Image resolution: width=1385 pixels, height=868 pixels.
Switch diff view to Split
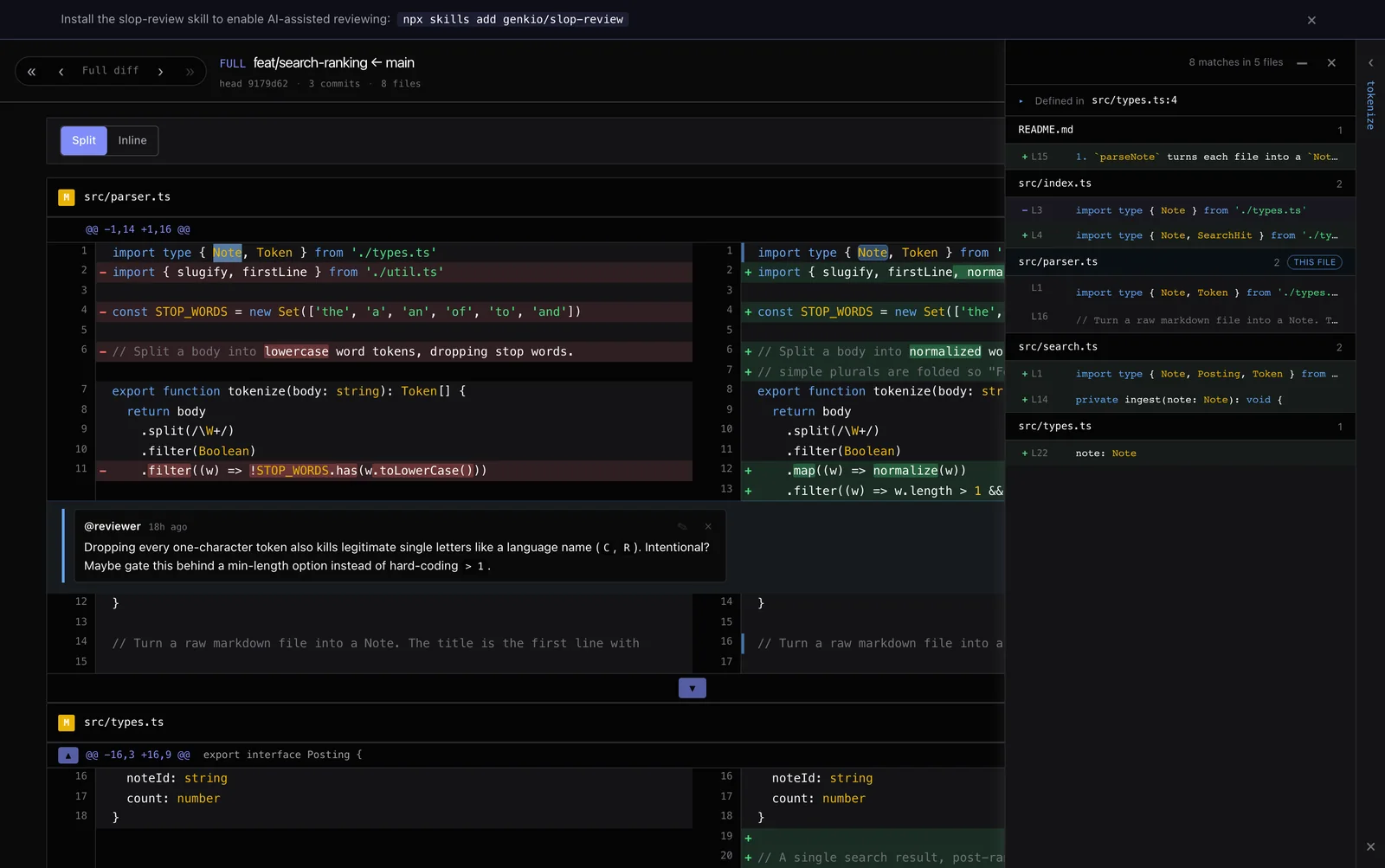(84, 140)
